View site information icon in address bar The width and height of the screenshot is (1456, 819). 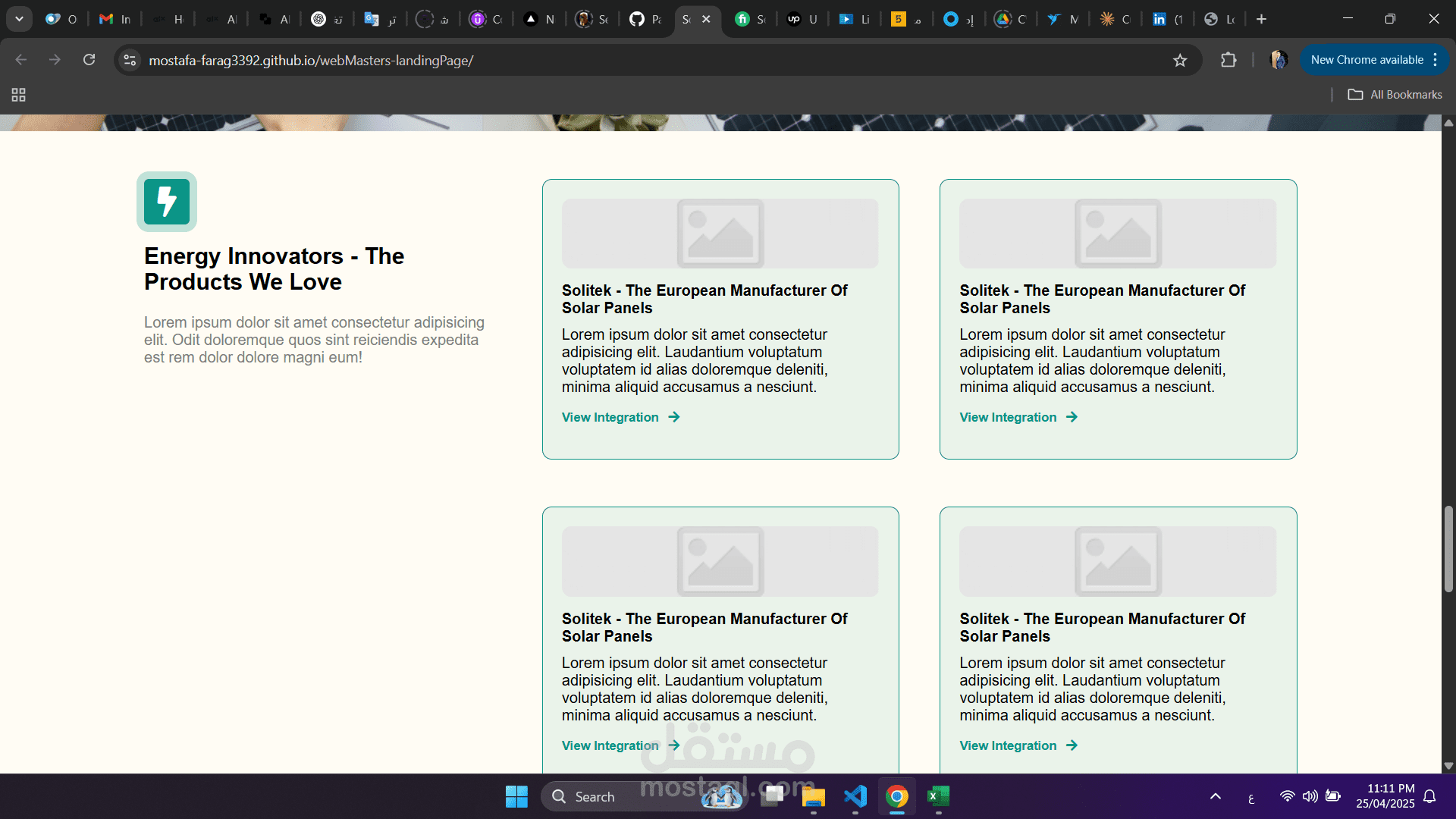click(x=130, y=60)
